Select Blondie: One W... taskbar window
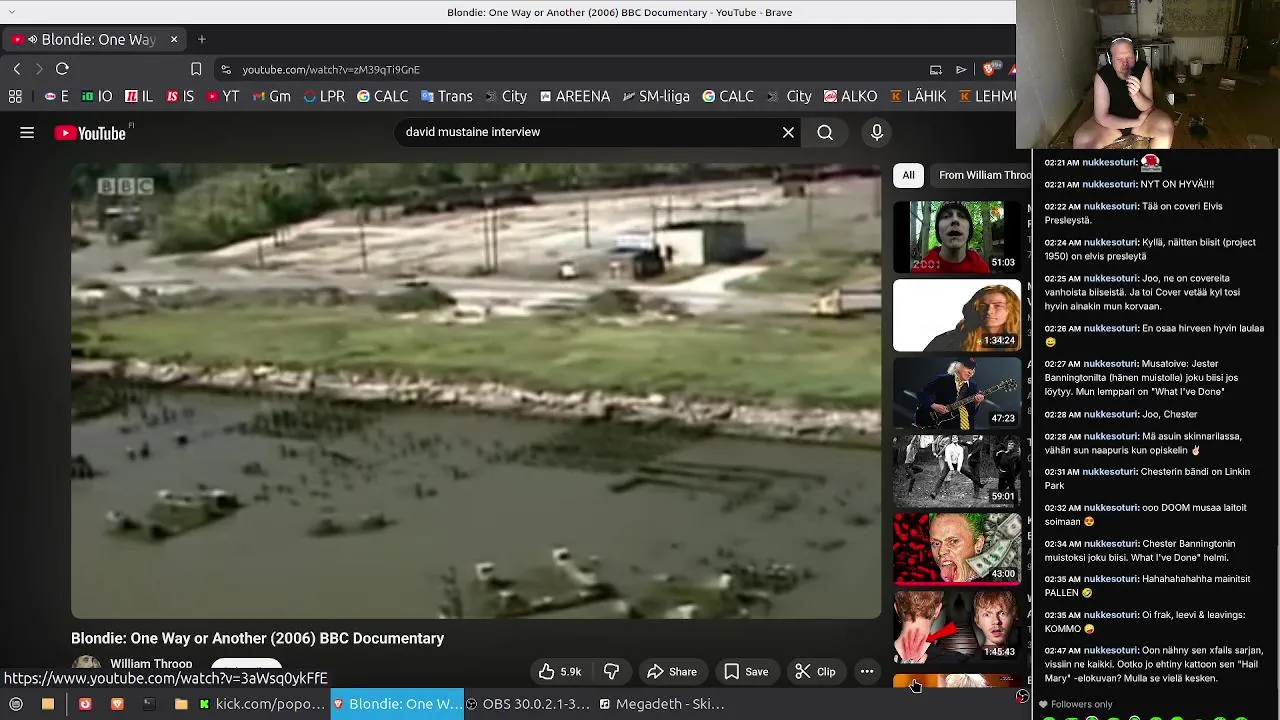1280x720 pixels. 397,704
